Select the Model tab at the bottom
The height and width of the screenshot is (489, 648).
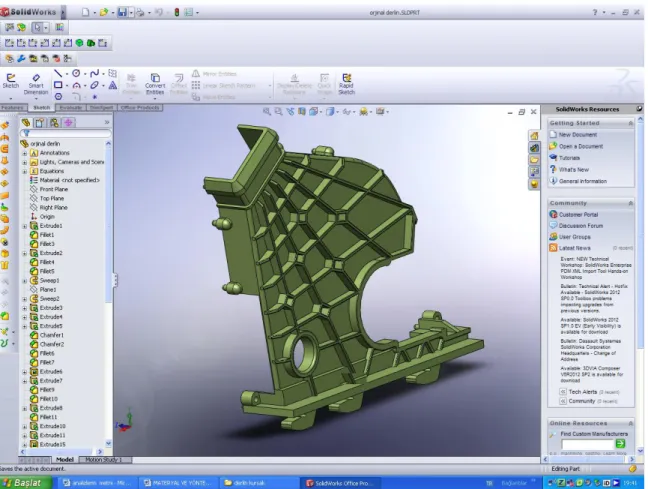click(65, 460)
